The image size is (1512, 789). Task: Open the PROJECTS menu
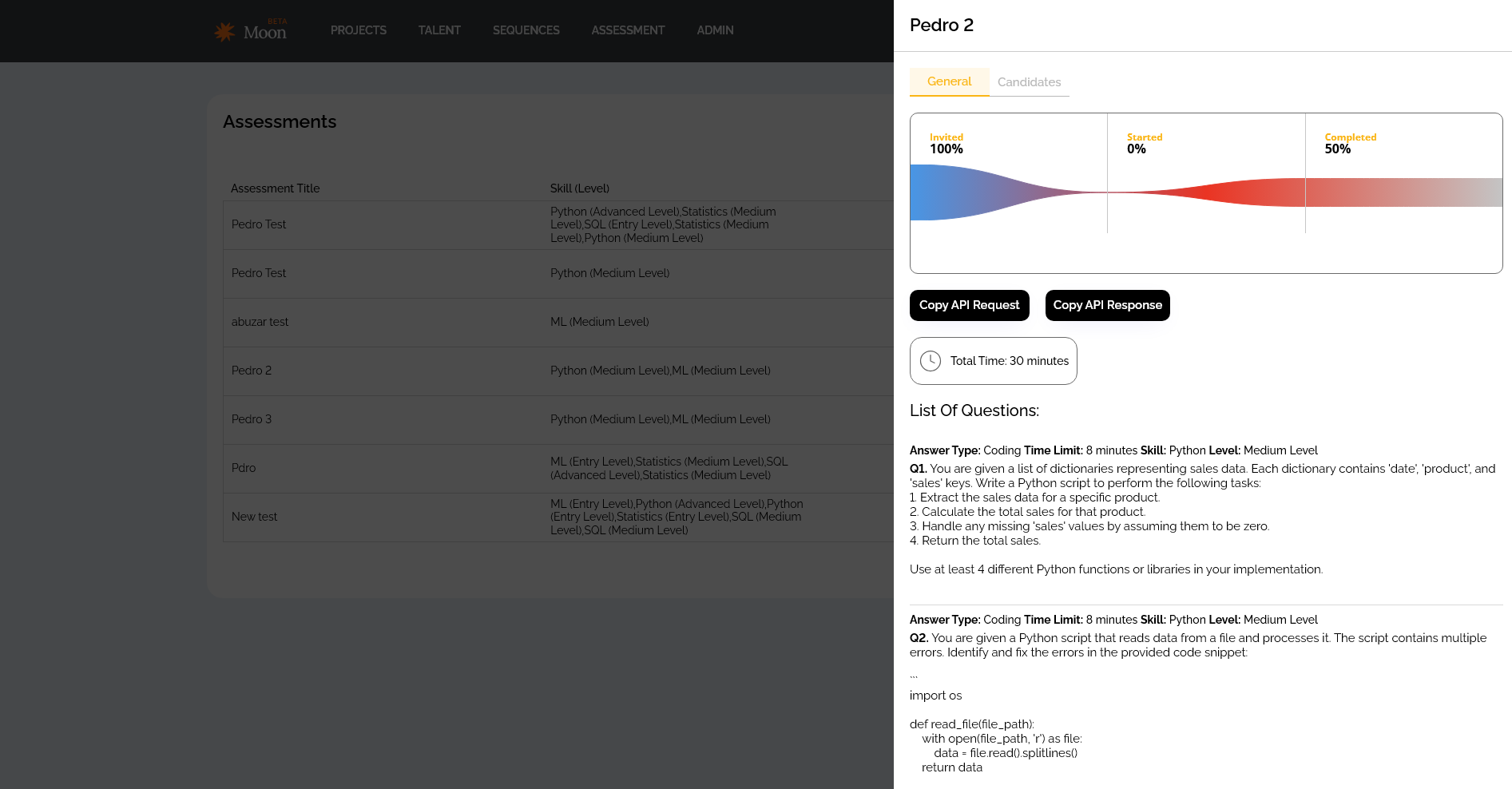(359, 30)
